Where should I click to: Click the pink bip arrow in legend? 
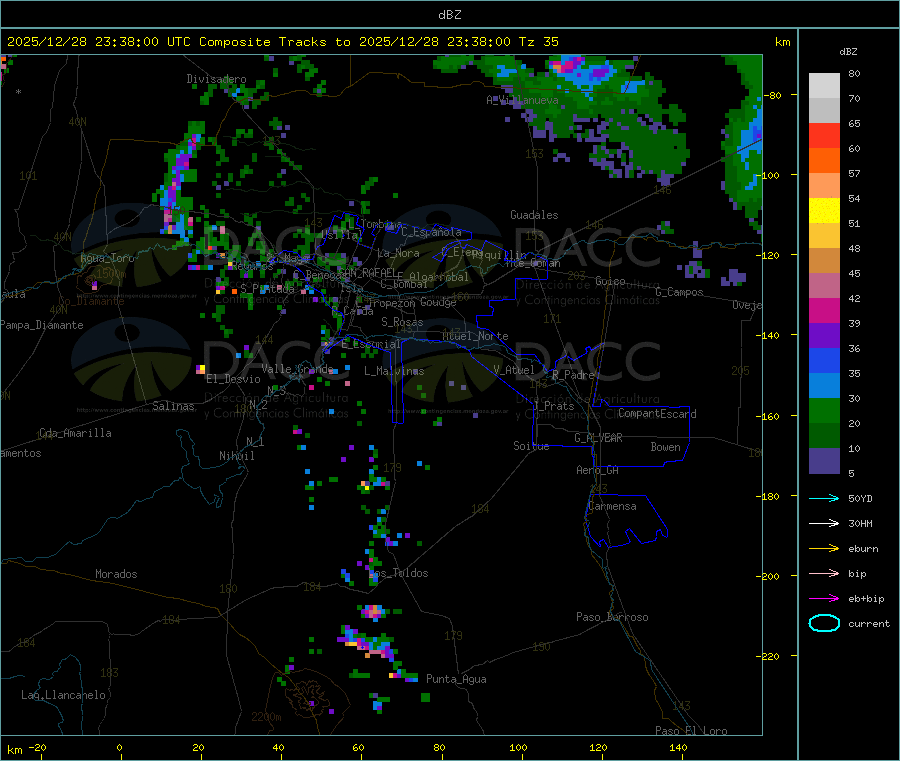coord(824,573)
